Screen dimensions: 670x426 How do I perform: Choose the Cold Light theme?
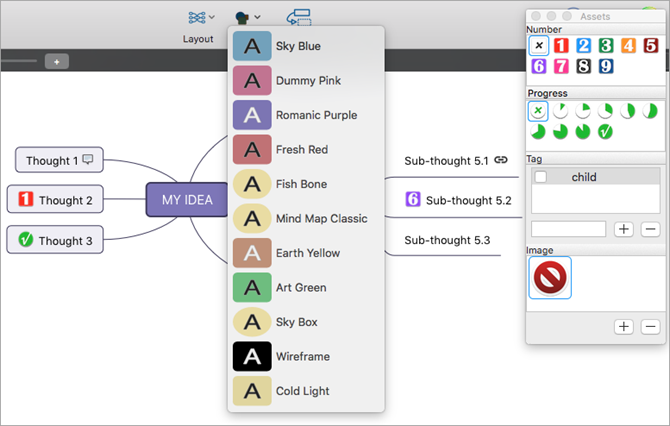(x=306, y=391)
